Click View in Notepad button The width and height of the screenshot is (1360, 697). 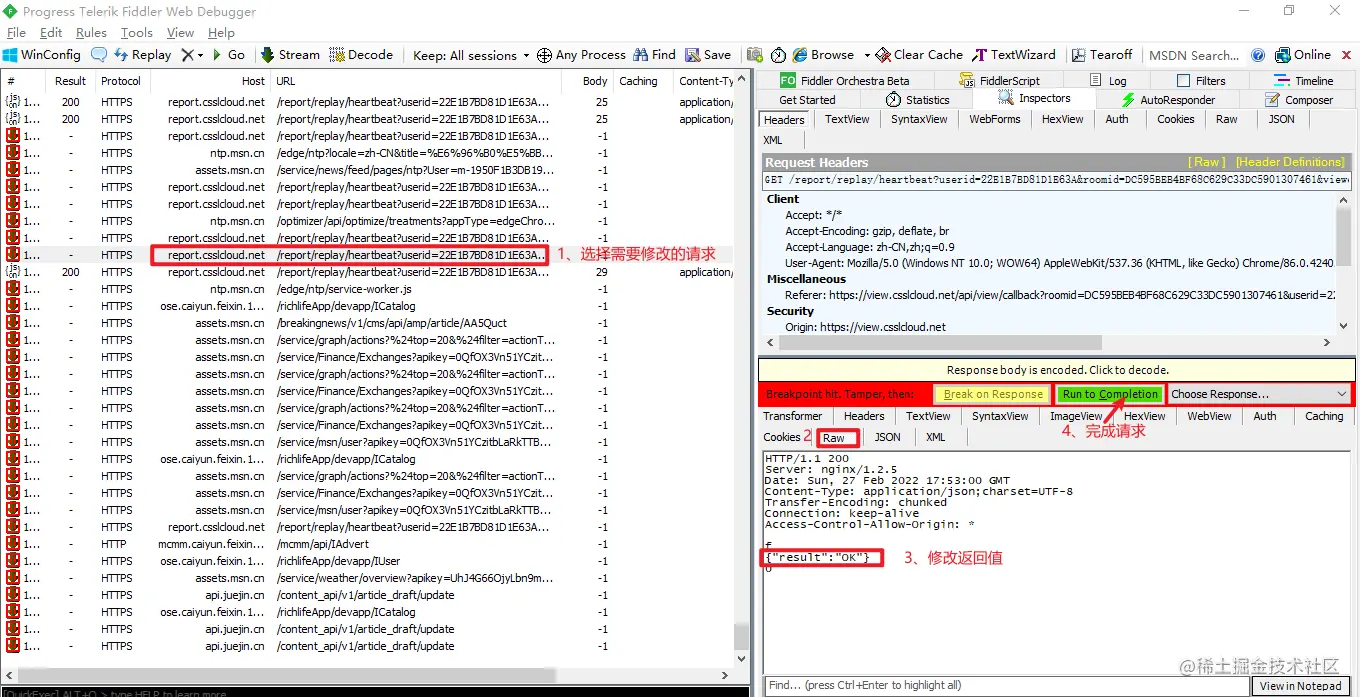pyautogui.click(x=1300, y=686)
